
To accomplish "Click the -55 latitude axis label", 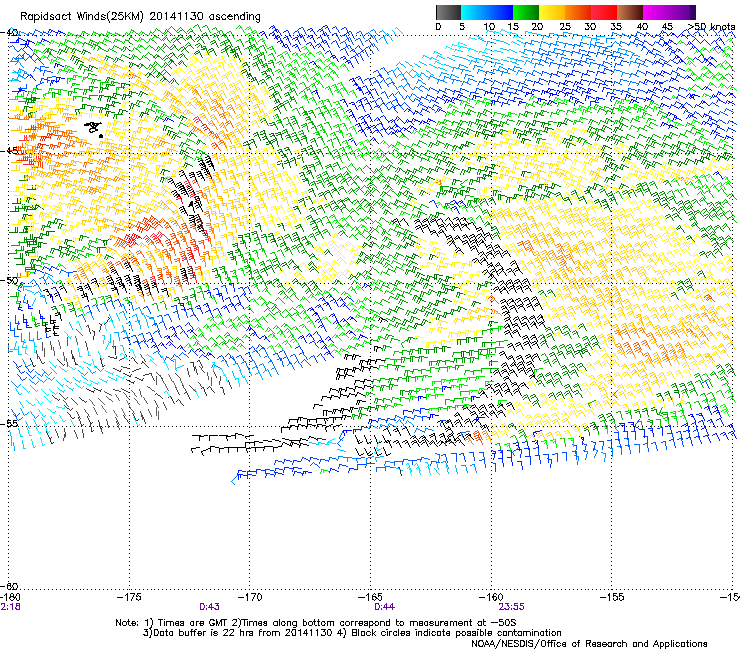I will point(10,424).
